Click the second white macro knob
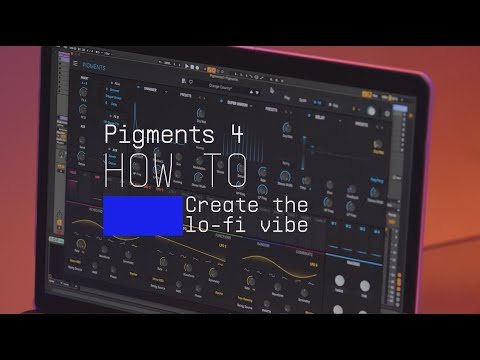 (x=364, y=286)
